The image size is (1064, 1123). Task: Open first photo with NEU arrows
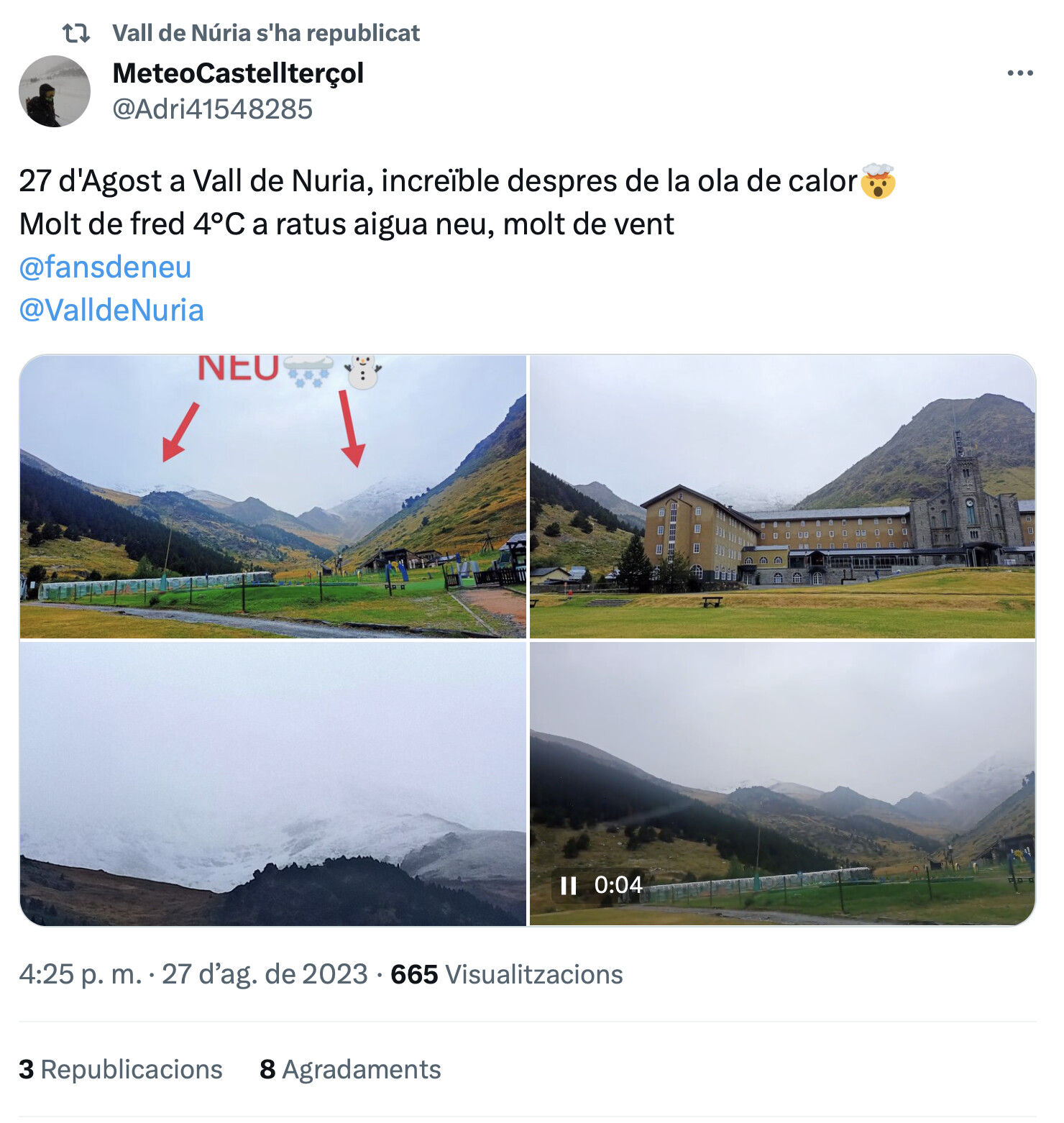[273, 497]
